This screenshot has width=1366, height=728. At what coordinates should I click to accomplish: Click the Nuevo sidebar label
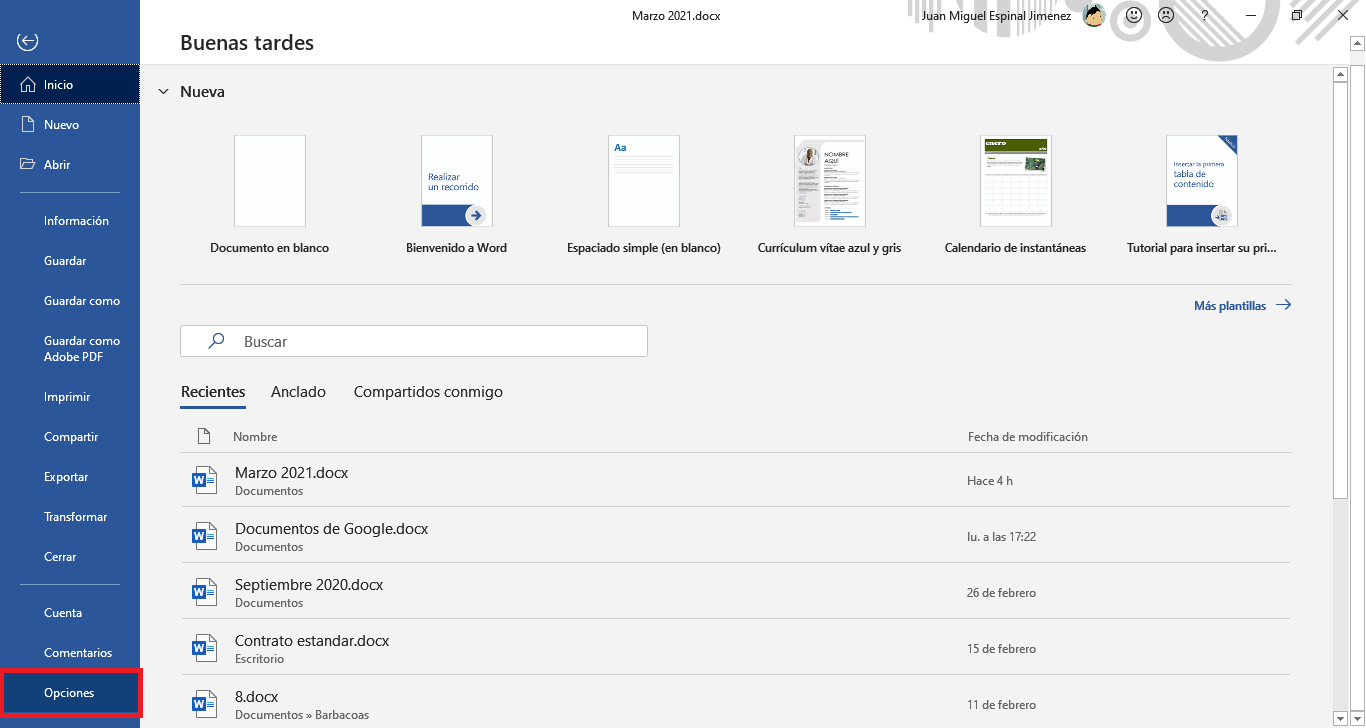point(61,125)
